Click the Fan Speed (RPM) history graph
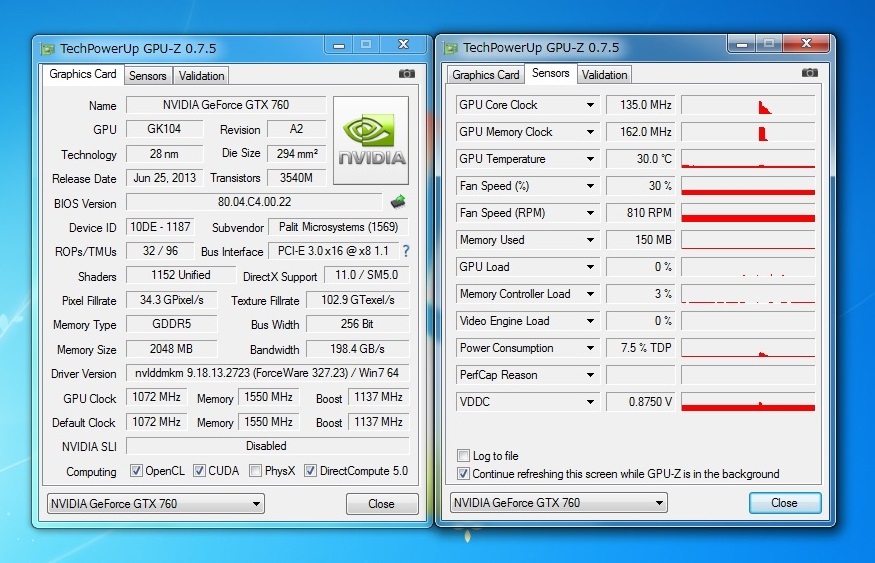 [748, 213]
